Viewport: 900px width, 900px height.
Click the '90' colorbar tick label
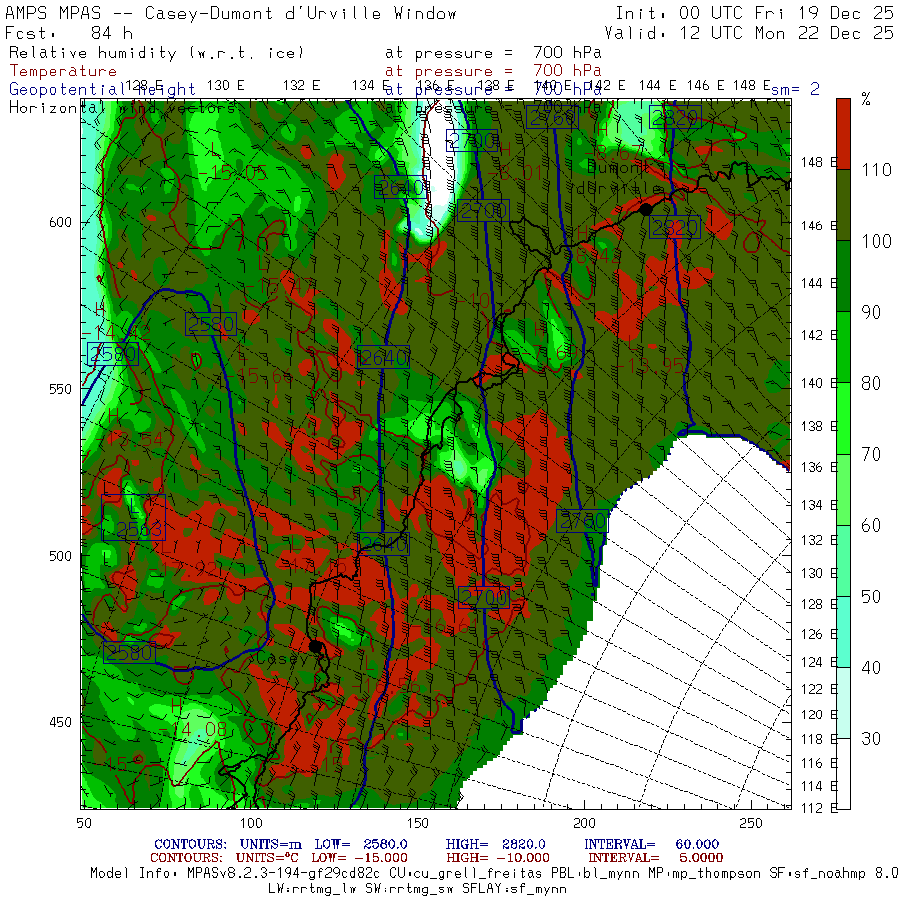point(871,312)
